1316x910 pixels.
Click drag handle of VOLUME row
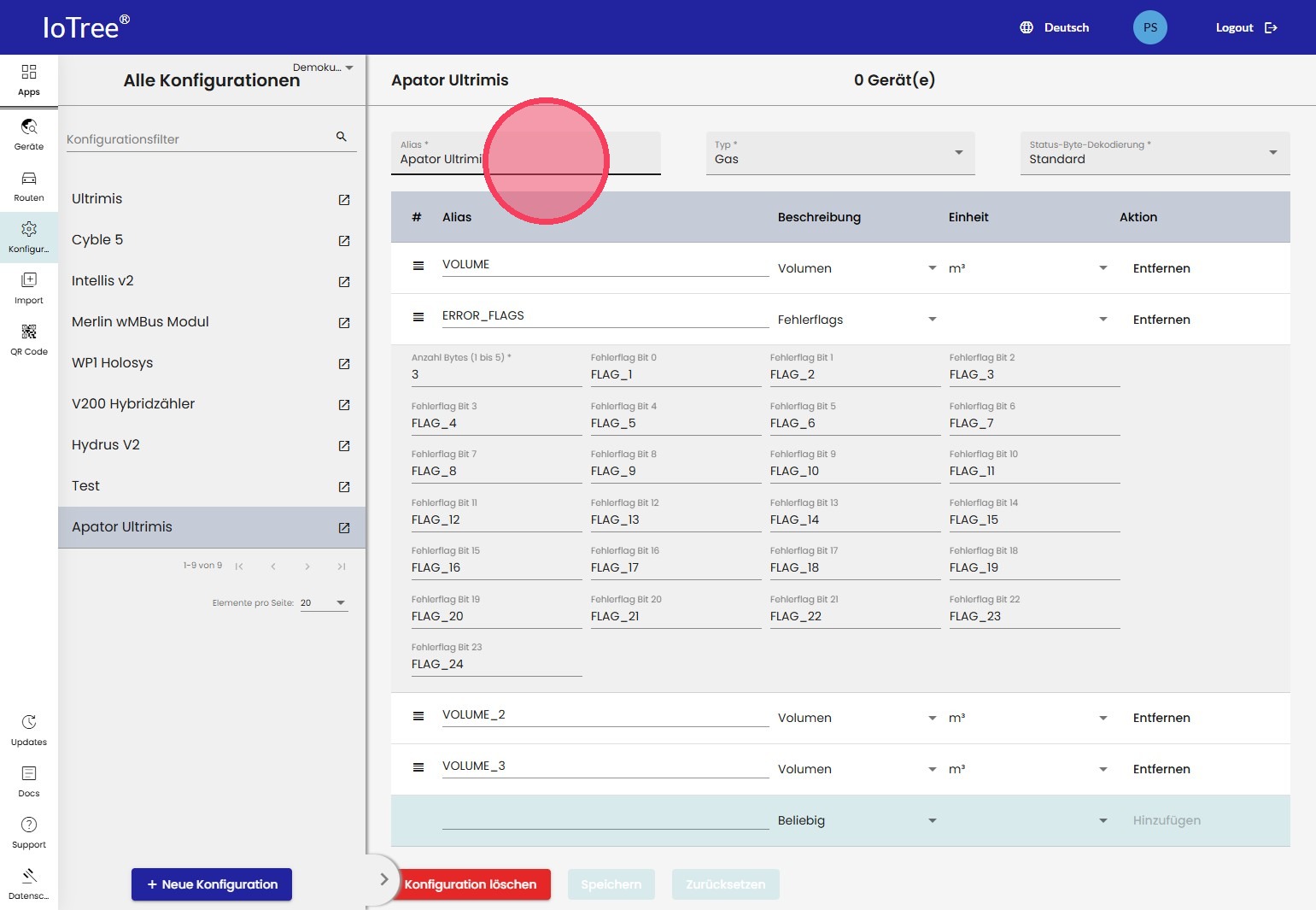tap(418, 266)
